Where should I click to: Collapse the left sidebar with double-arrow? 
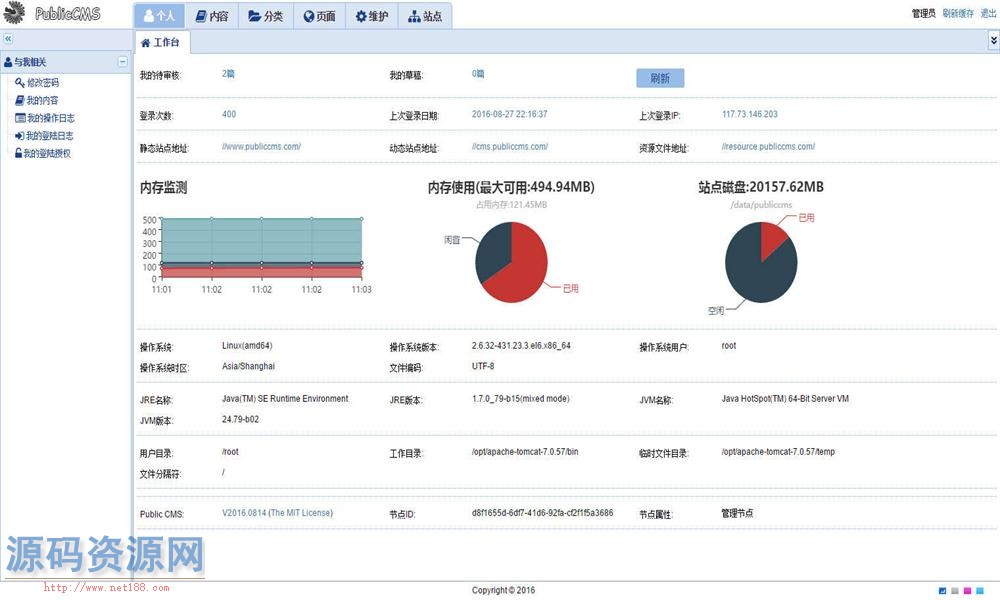(8, 38)
